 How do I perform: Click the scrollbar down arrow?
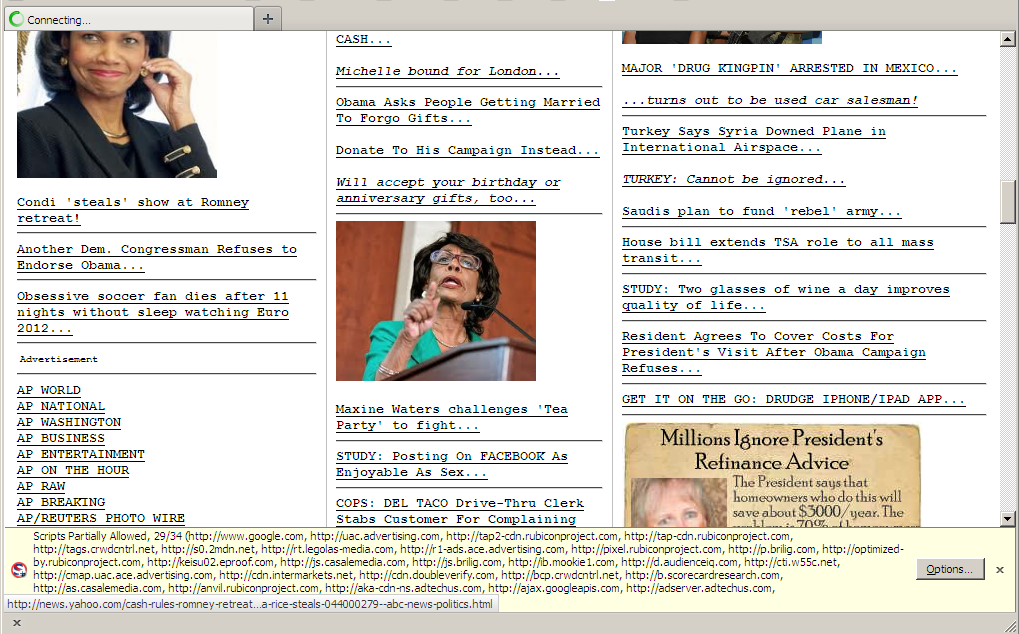[x=1007, y=518]
